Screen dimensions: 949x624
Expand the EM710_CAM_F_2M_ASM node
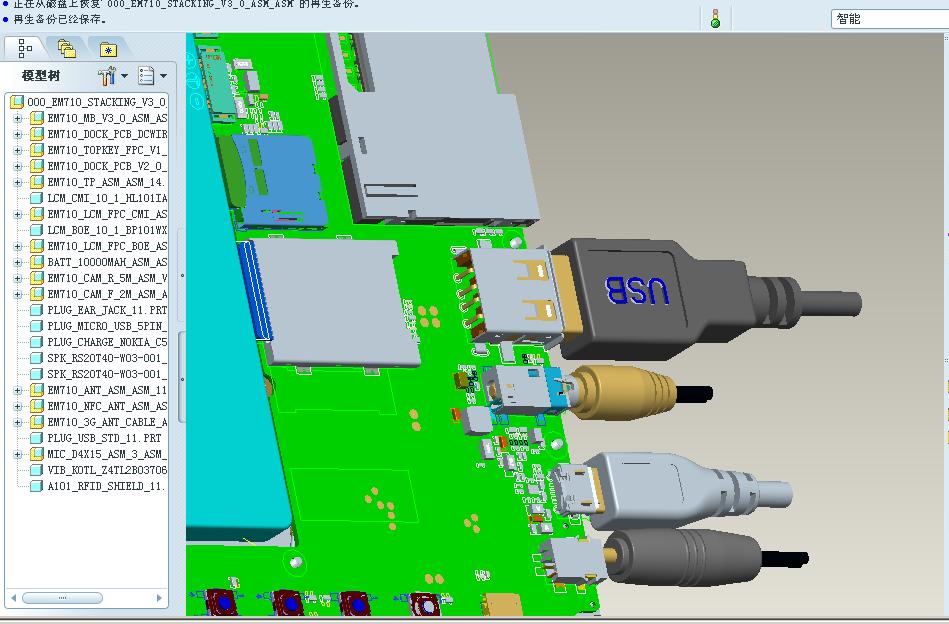pos(18,294)
